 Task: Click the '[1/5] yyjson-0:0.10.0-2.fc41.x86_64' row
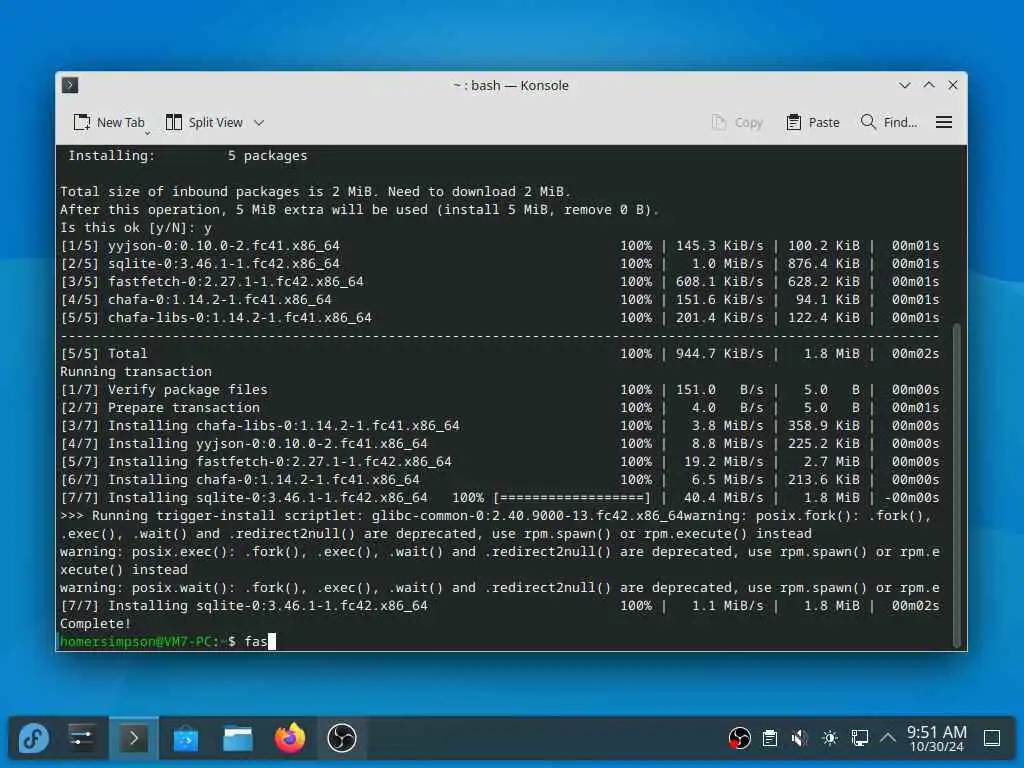pos(500,246)
